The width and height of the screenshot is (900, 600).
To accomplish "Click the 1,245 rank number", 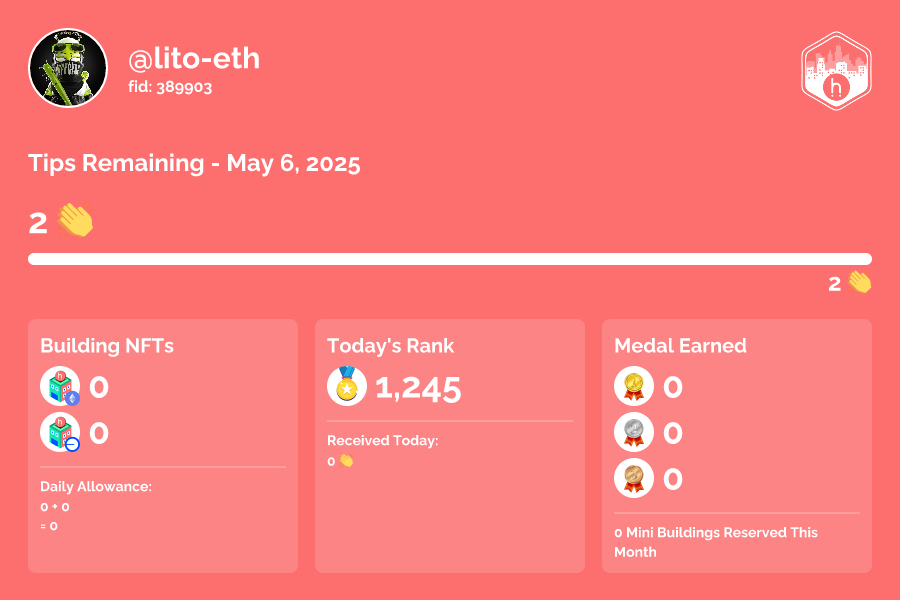I will click(x=418, y=389).
